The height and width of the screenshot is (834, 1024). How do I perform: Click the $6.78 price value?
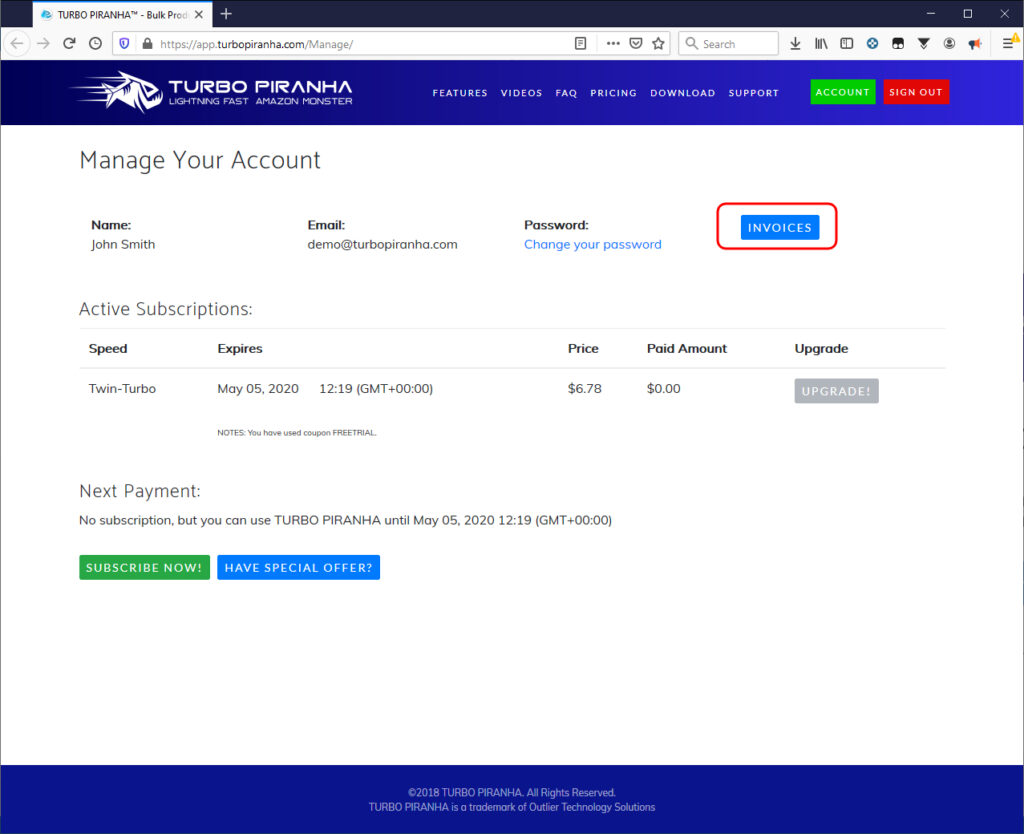584,389
